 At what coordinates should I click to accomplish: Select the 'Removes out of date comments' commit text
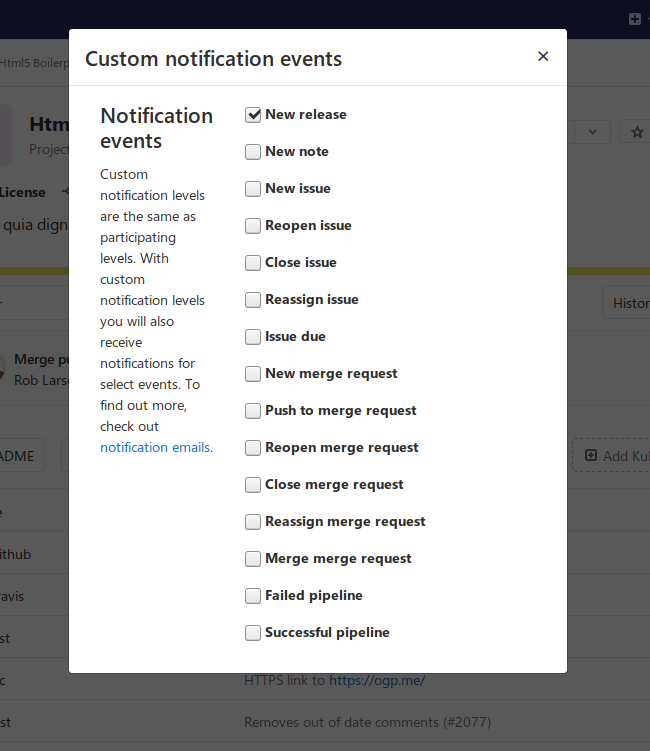pos(367,722)
